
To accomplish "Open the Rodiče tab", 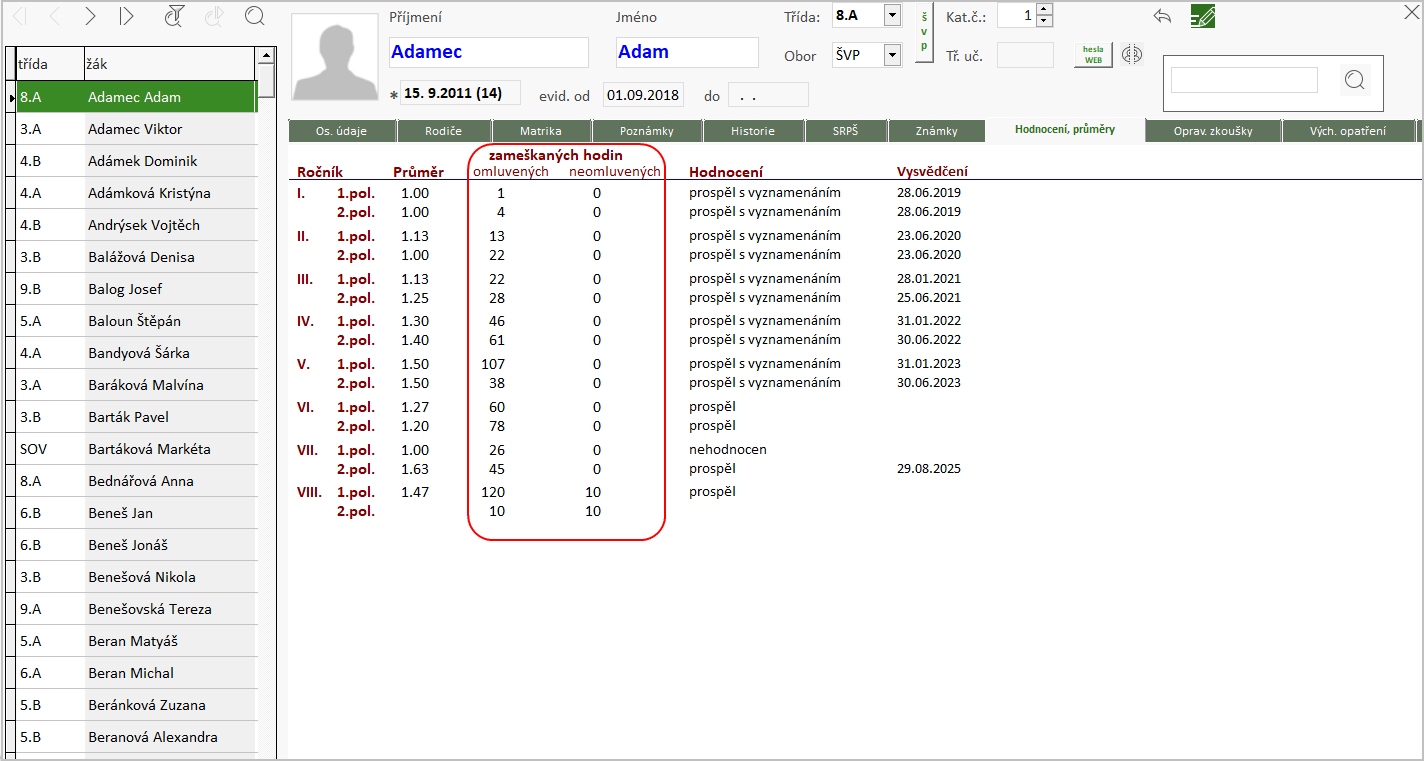I will (443, 131).
